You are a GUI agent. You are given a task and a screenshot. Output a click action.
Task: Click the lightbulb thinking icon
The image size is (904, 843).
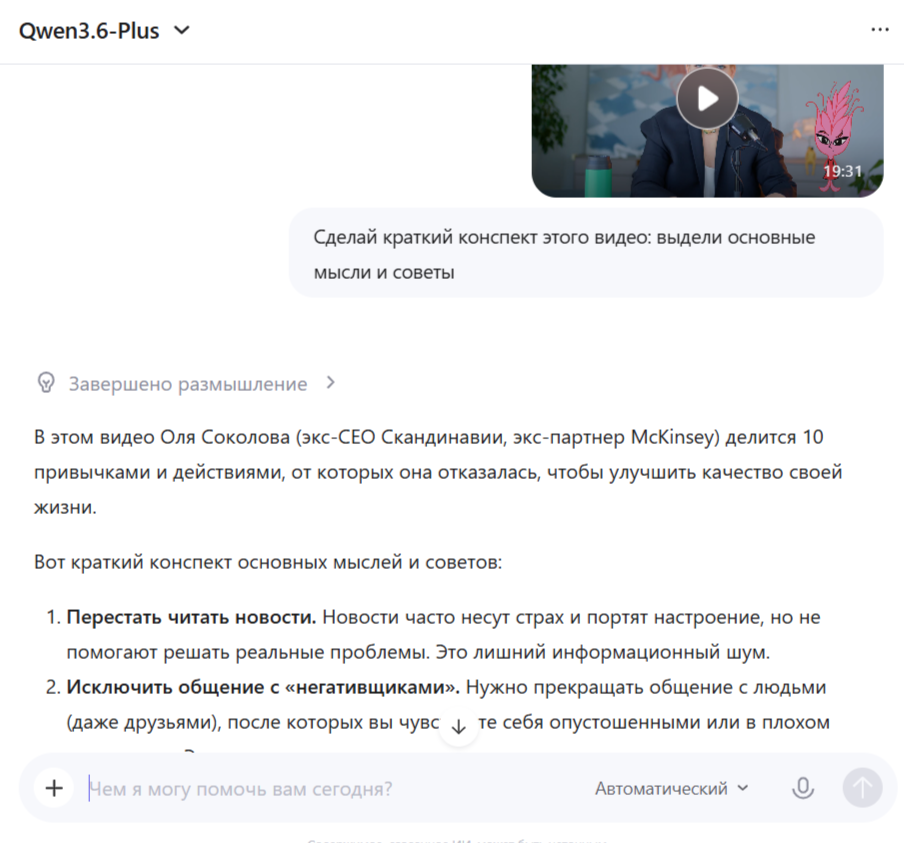coord(46,383)
